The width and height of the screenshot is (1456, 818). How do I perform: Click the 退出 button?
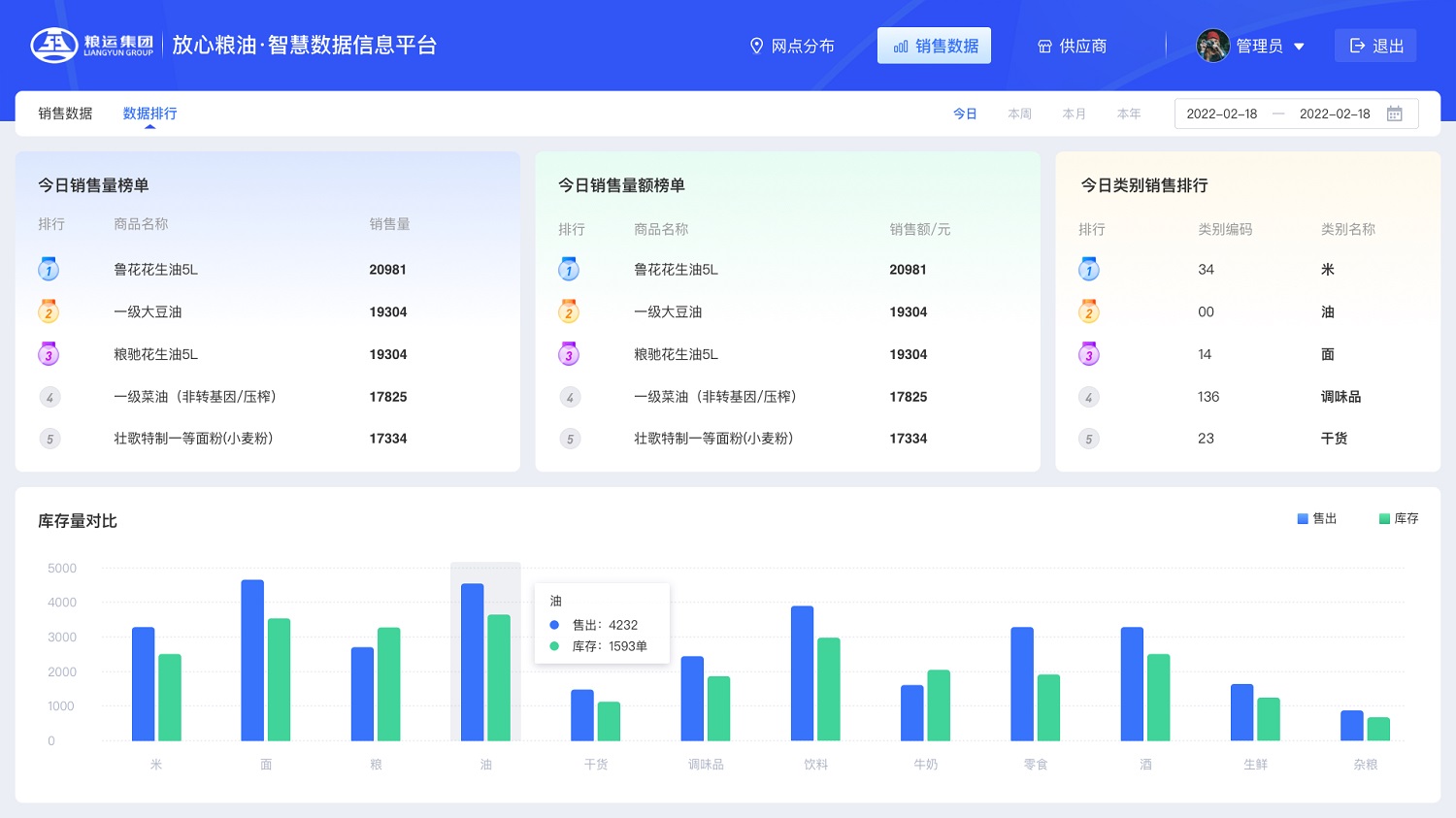1375,46
